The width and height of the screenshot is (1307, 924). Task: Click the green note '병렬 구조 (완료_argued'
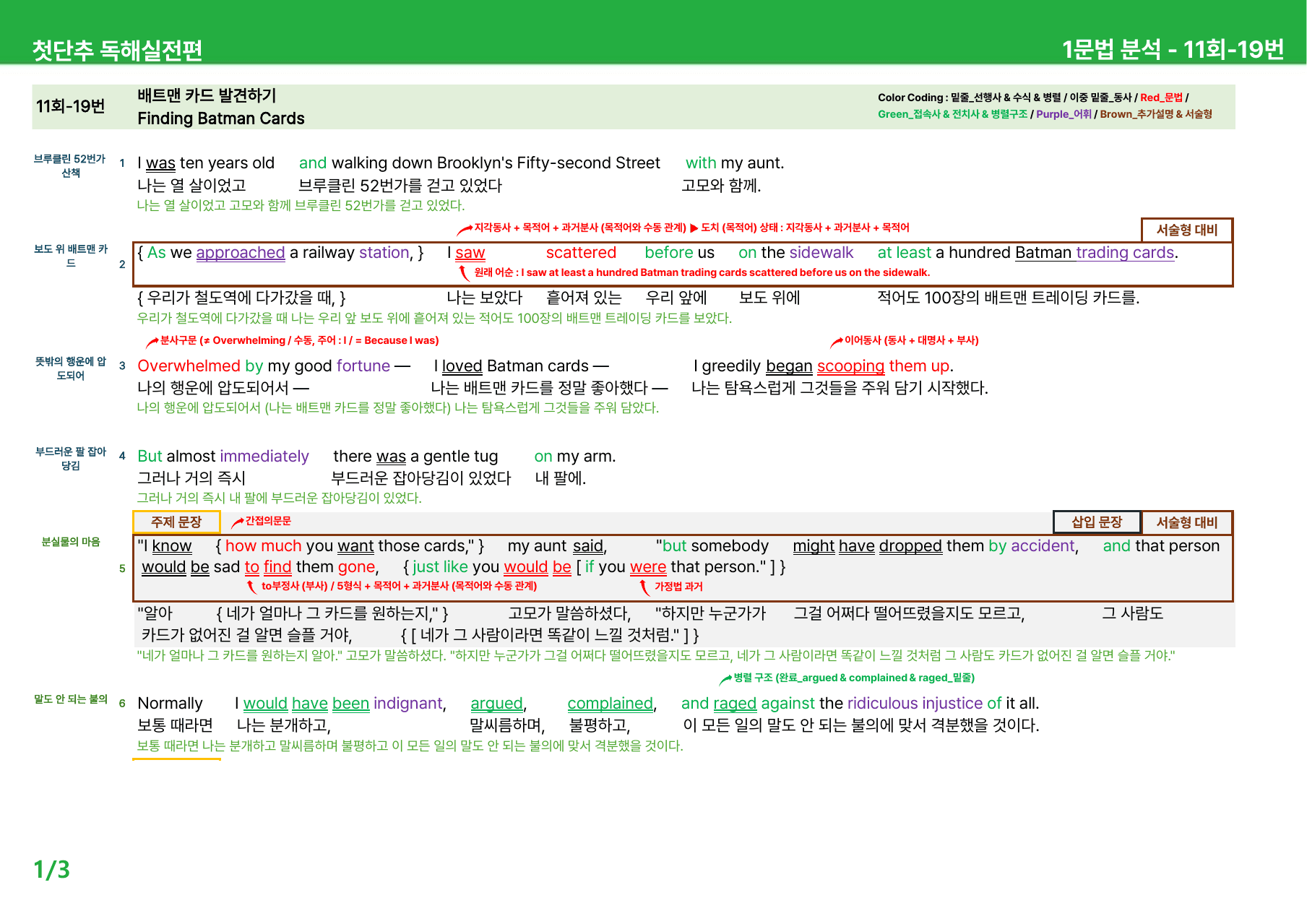(854, 678)
